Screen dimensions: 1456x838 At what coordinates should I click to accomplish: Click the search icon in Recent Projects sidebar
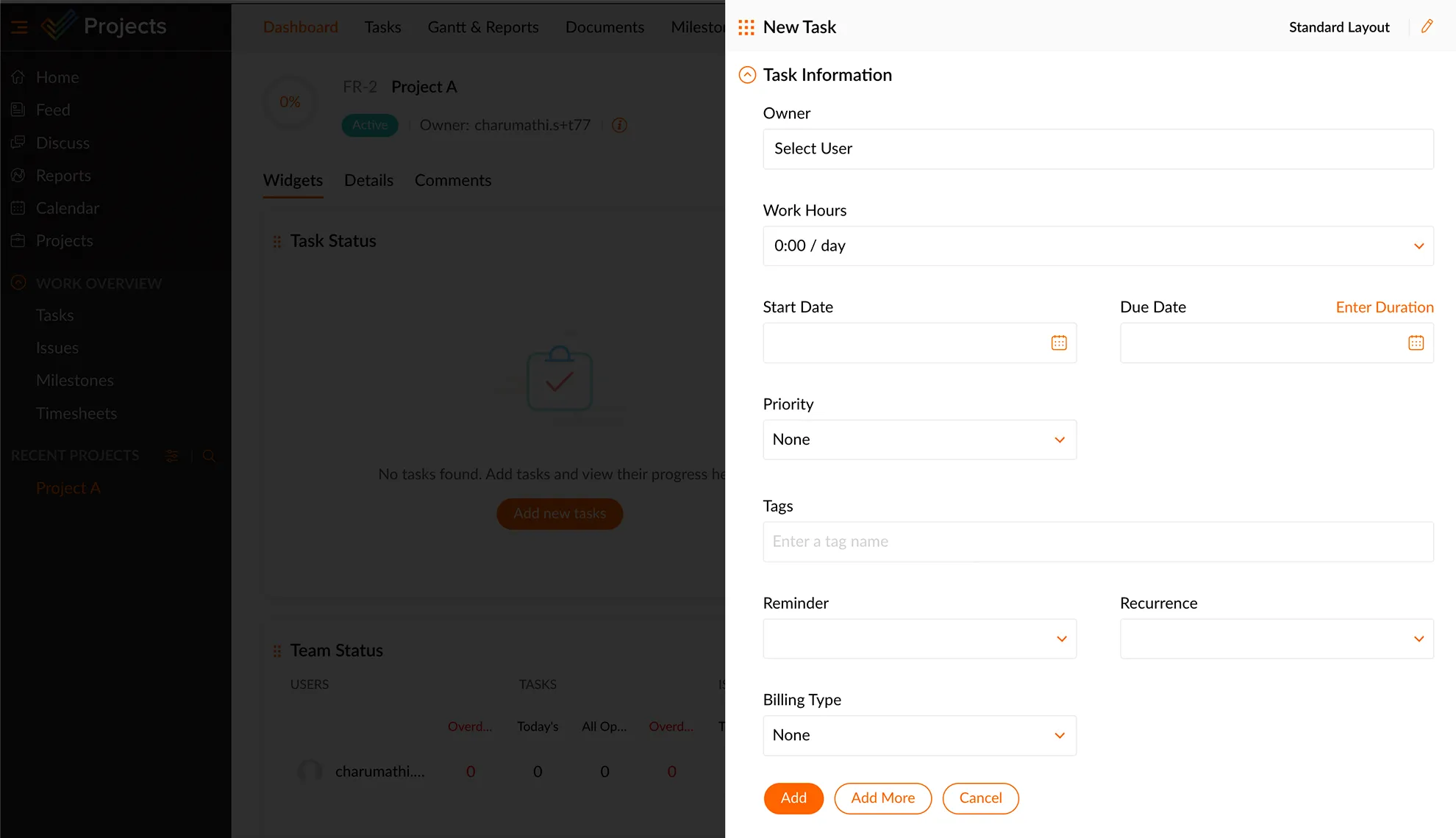click(208, 456)
